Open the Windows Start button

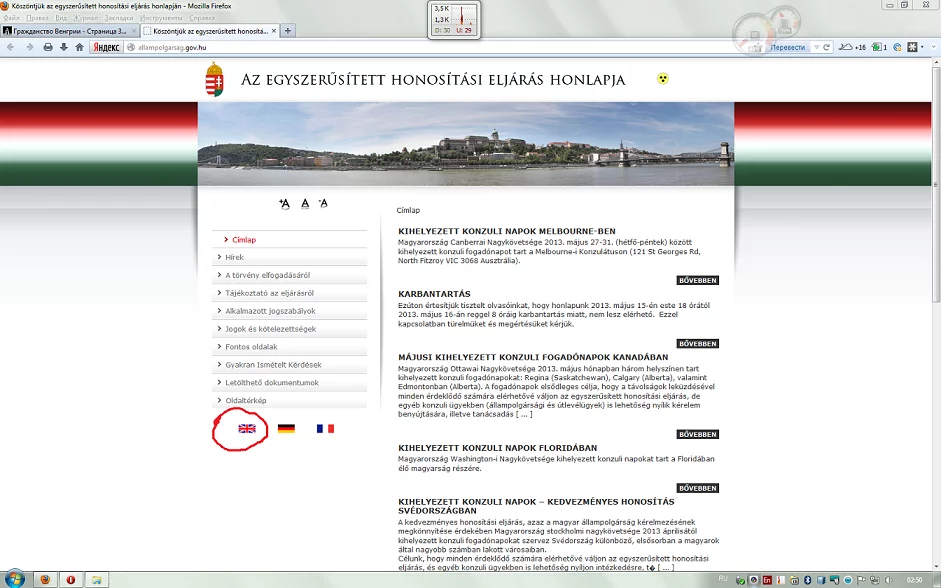pyautogui.click(x=14, y=579)
